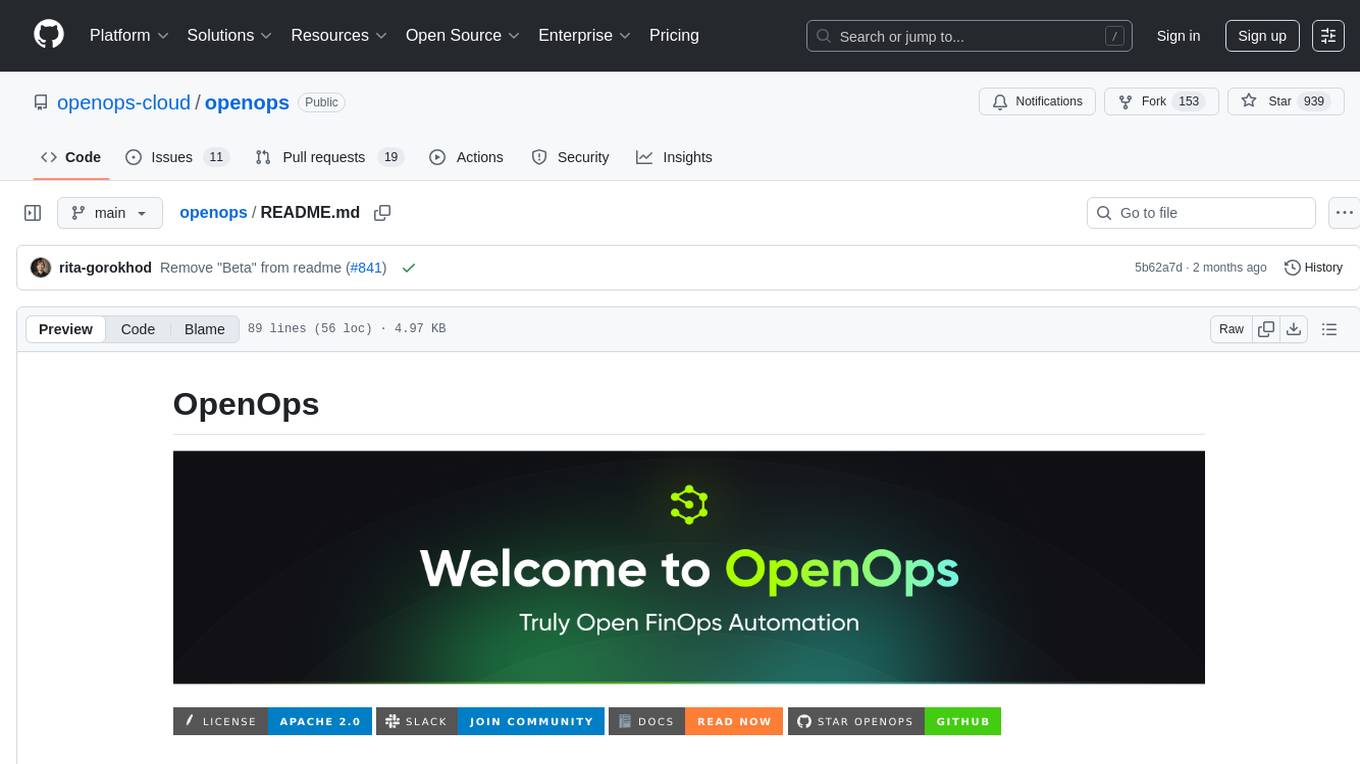Open the openops-cloud organization link
The width and height of the screenshot is (1360, 764).
pos(124,102)
